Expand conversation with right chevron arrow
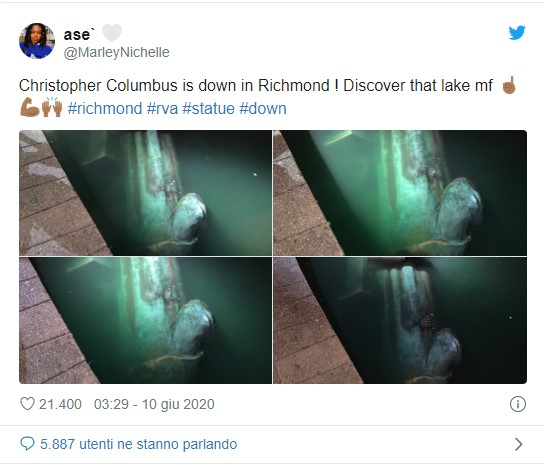This screenshot has height=465, width=544. (x=519, y=444)
